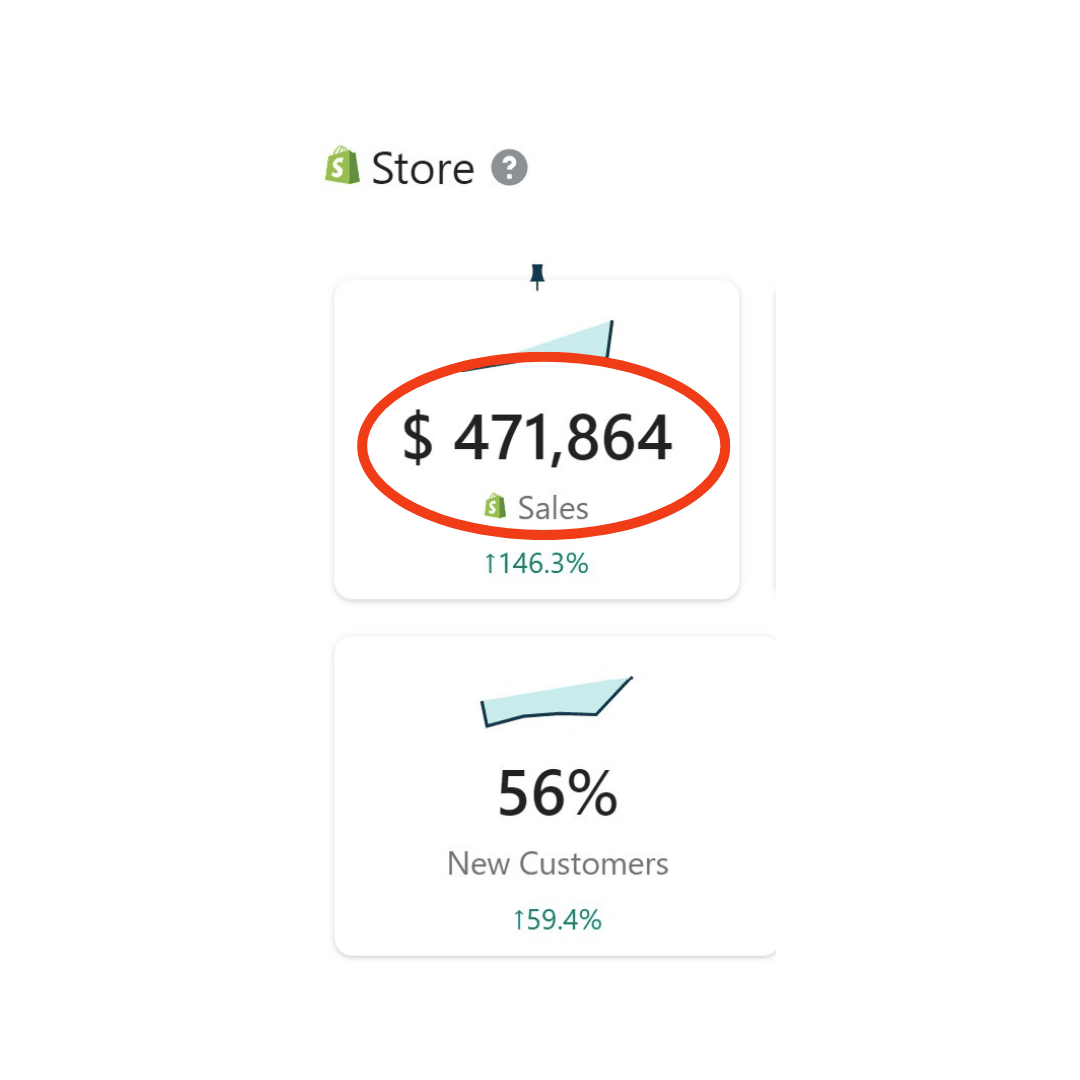Click the 59.4% new customers change percentage

pyautogui.click(x=565, y=920)
